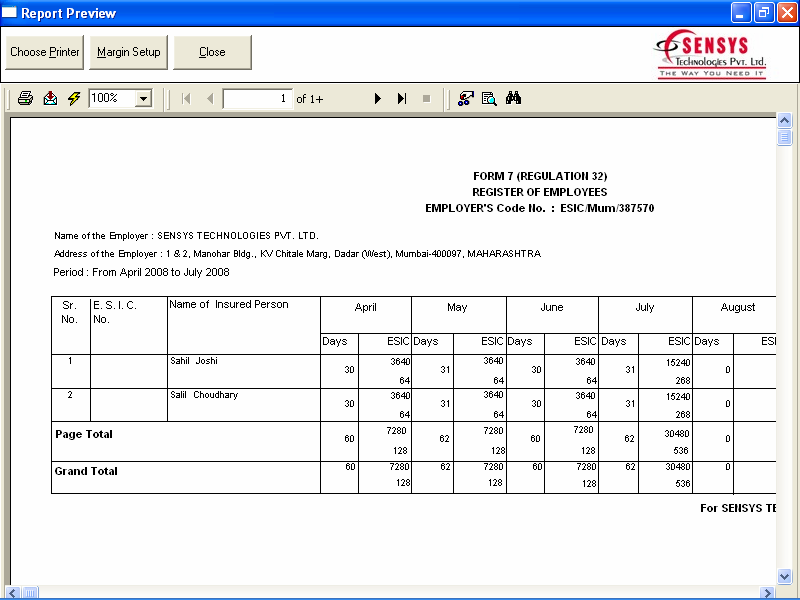This screenshot has width=800, height=600.
Task: Select the employee name "Sahil Joshi"
Action: [x=194, y=361]
